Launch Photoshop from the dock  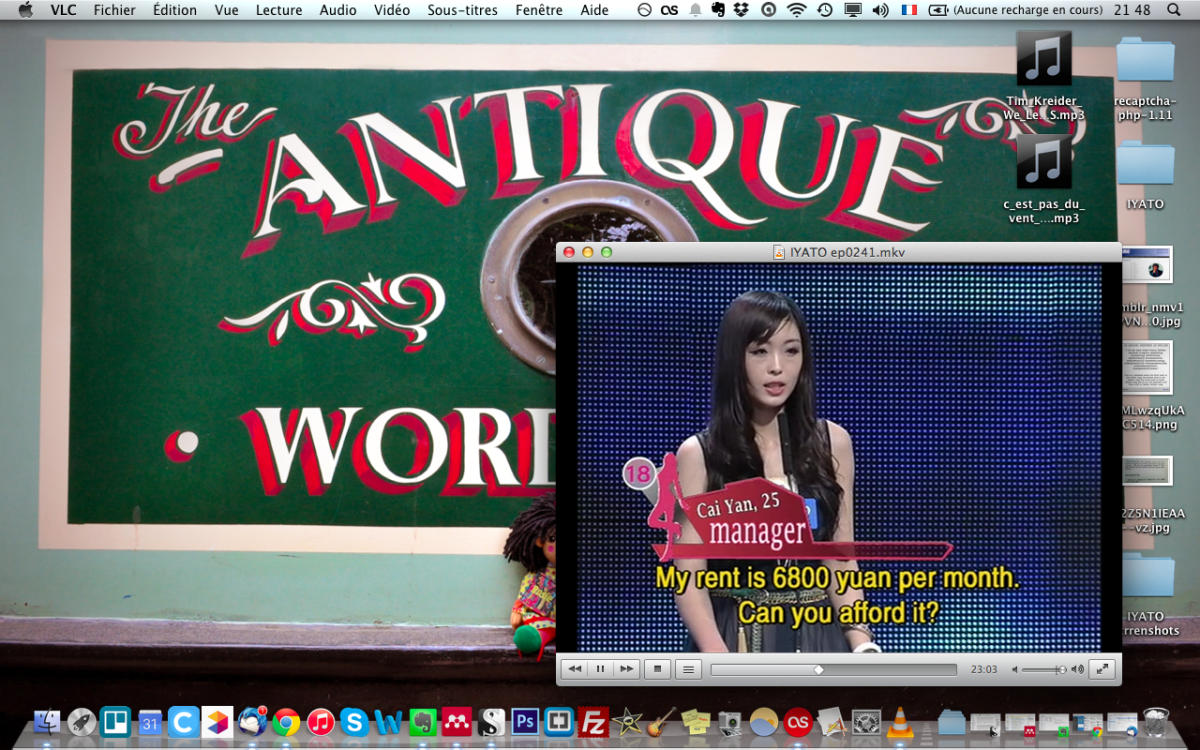pyautogui.click(x=526, y=722)
